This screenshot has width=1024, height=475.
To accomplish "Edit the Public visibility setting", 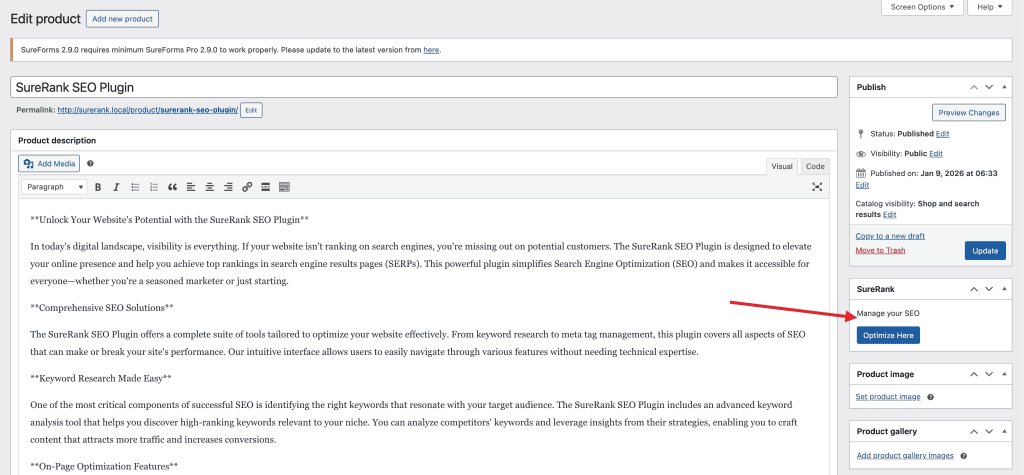I will [936, 154].
